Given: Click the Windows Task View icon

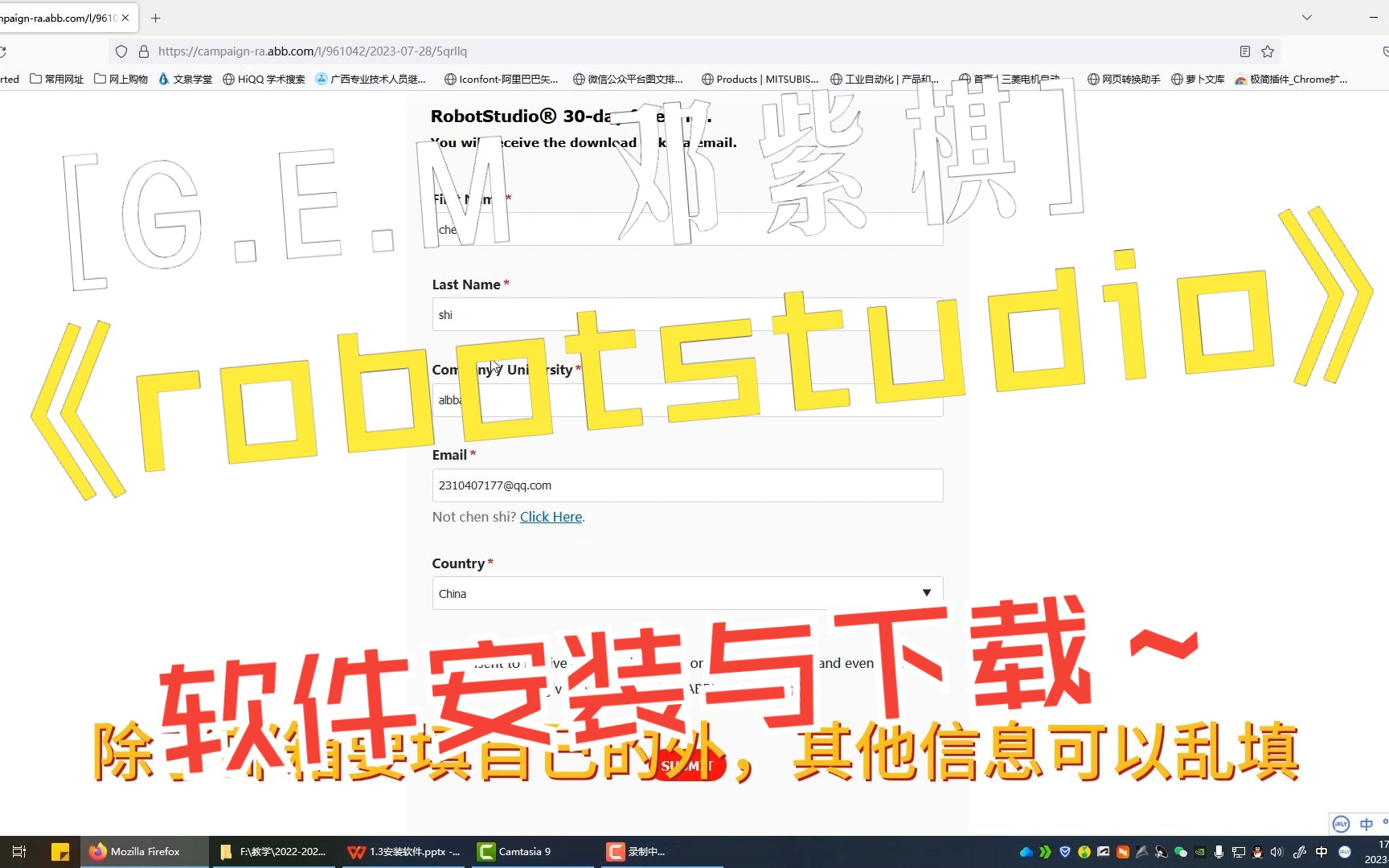Looking at the screenshot, I should [x=19, y=851].
